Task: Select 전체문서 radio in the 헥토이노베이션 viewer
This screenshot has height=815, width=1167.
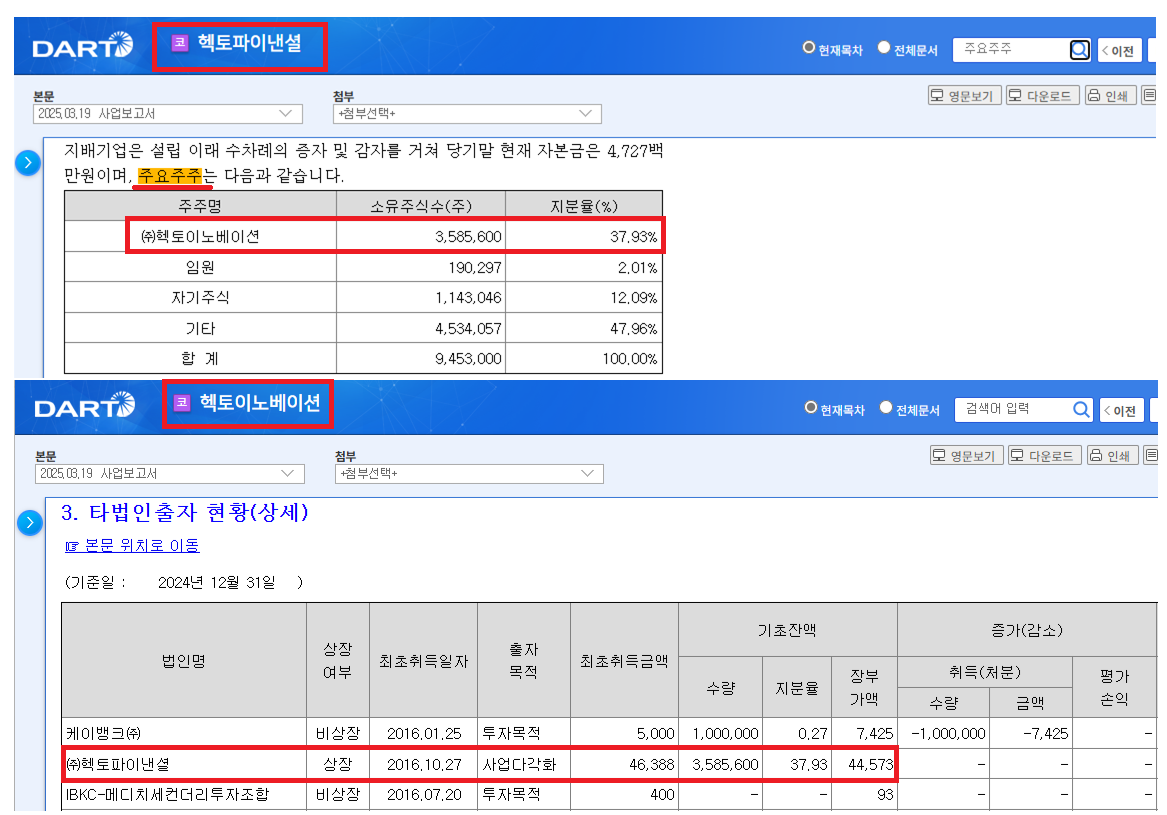Action: (886, 408)
